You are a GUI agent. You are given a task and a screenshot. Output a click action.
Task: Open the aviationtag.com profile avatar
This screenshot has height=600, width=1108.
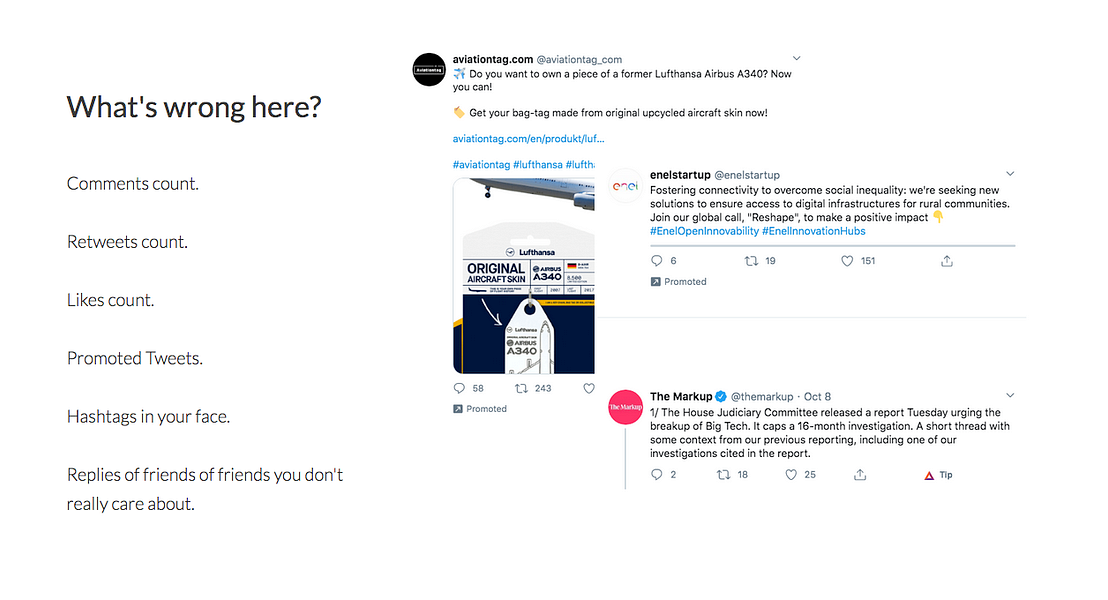coord(428,69)
